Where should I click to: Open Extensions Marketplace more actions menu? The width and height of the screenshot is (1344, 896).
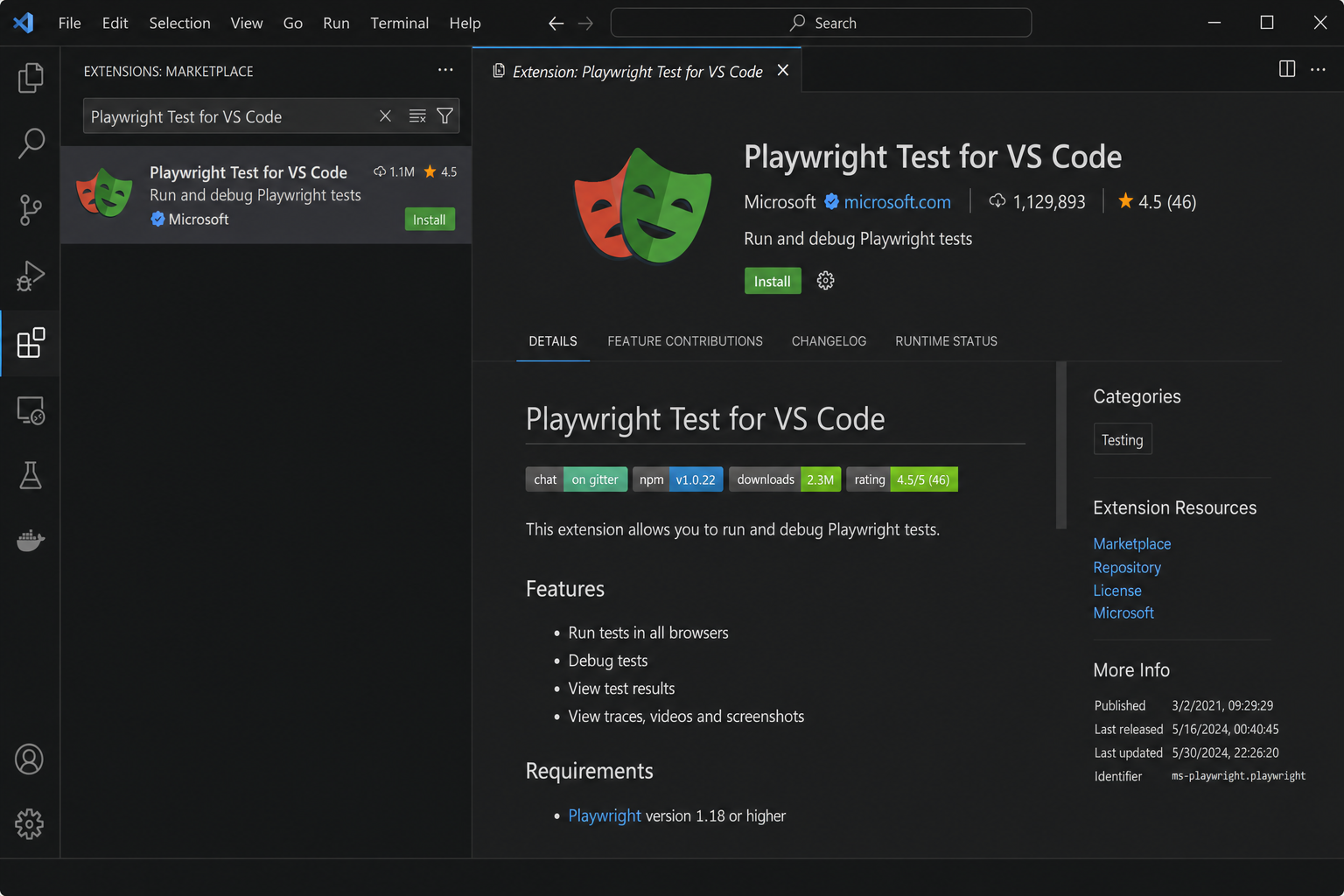pyautogui.click(x=445, y=70)
